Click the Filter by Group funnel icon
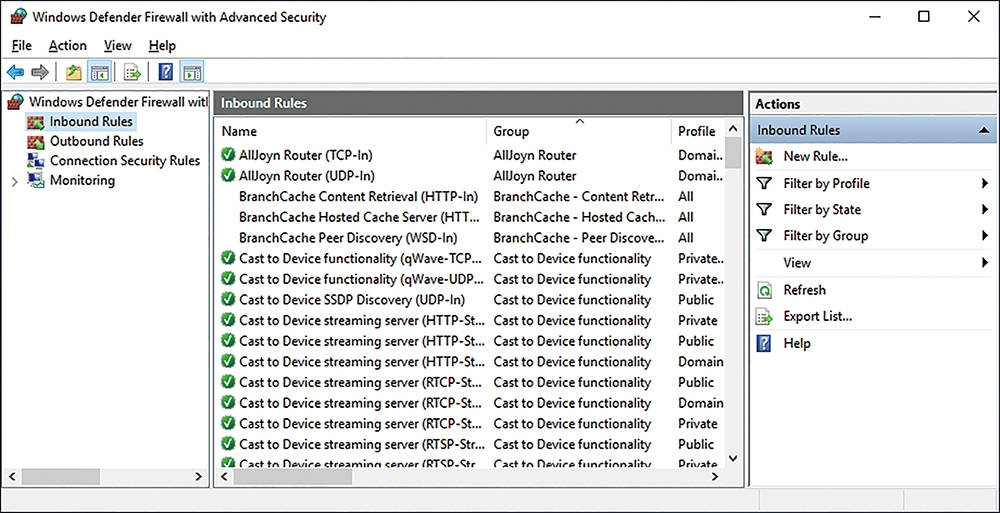1000x513 pixels. click(x=764, y=236)
